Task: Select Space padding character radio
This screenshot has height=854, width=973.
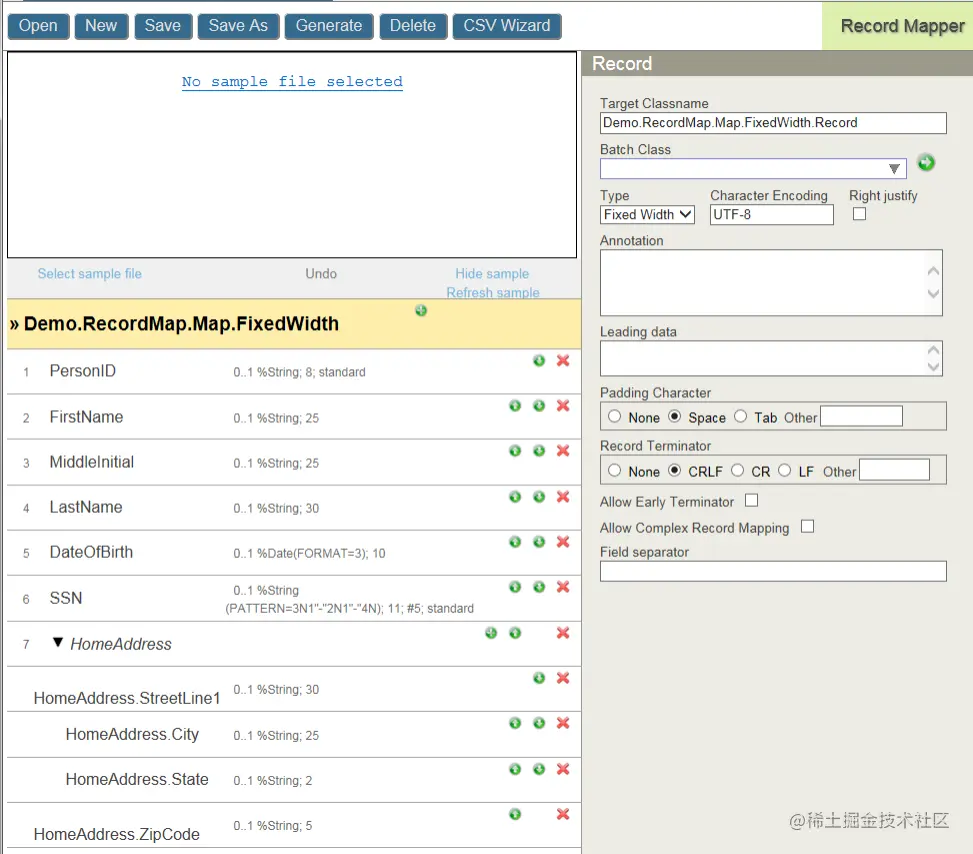Action: pyautogui.click(x=675, y=416)
